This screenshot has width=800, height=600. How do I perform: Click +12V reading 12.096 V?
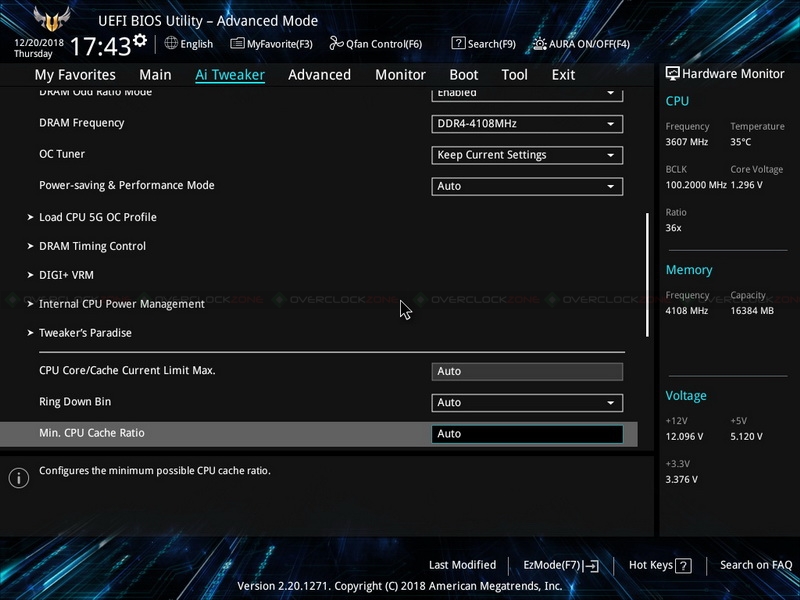pos(684,436)
